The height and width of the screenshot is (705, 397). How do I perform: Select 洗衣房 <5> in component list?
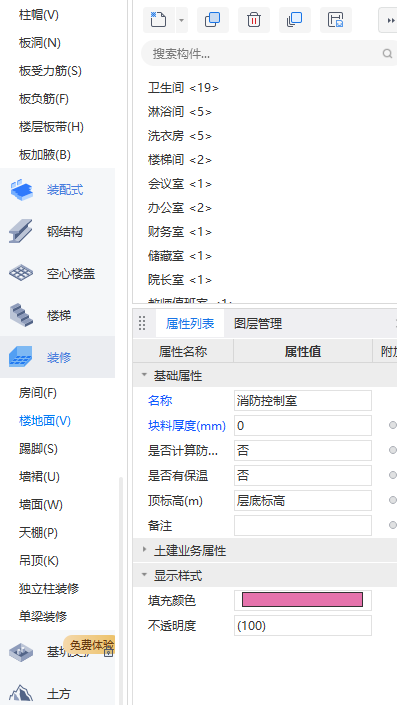click(180, 136)
